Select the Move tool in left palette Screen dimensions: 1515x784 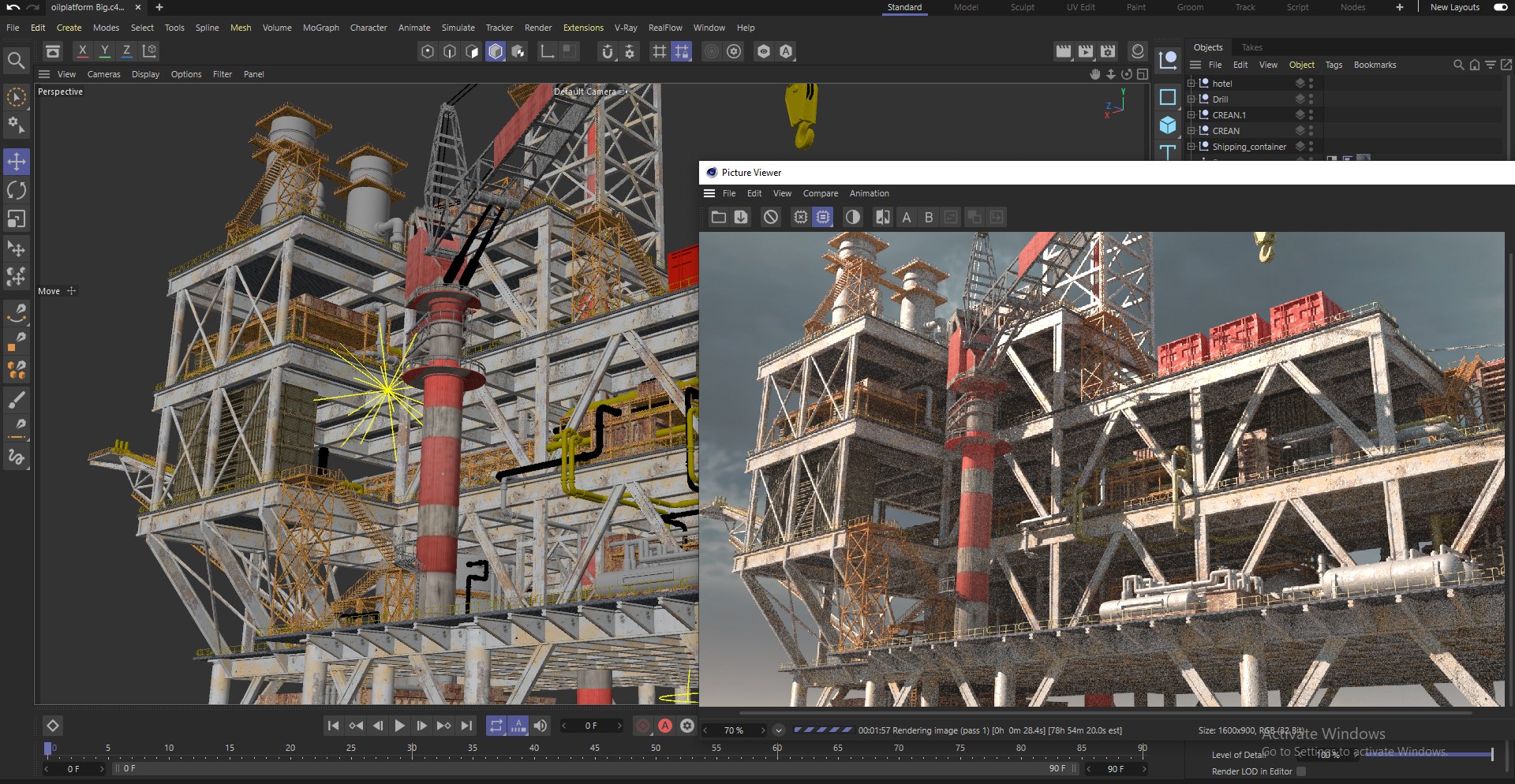point(17,162)
